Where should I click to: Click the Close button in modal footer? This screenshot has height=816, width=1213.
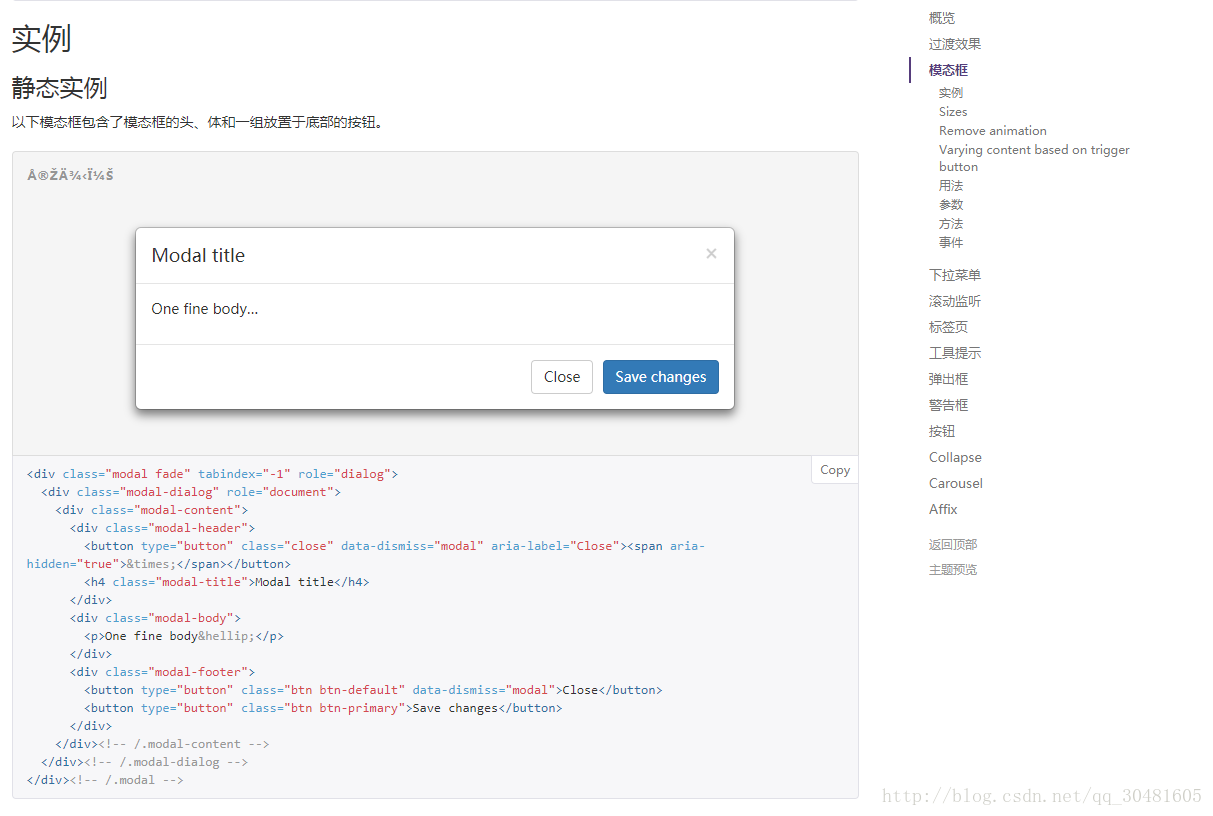[x=562, y=377]
